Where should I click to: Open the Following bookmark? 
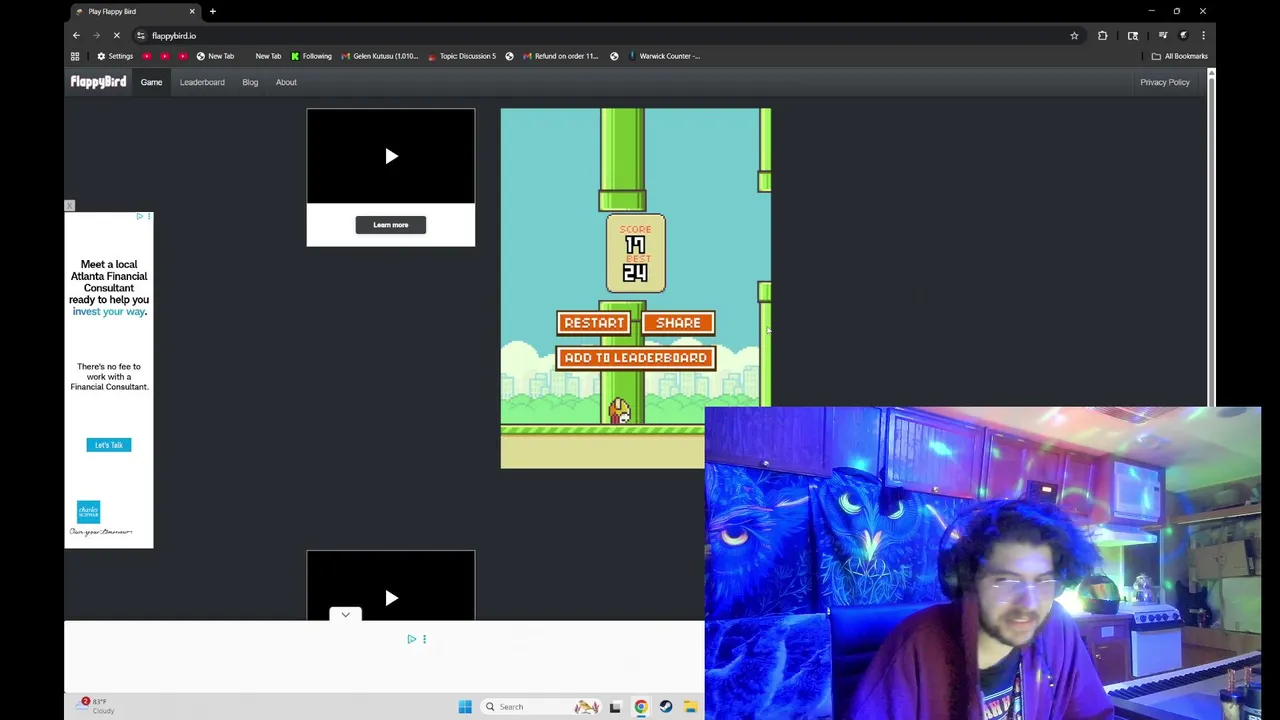point(311,56)
